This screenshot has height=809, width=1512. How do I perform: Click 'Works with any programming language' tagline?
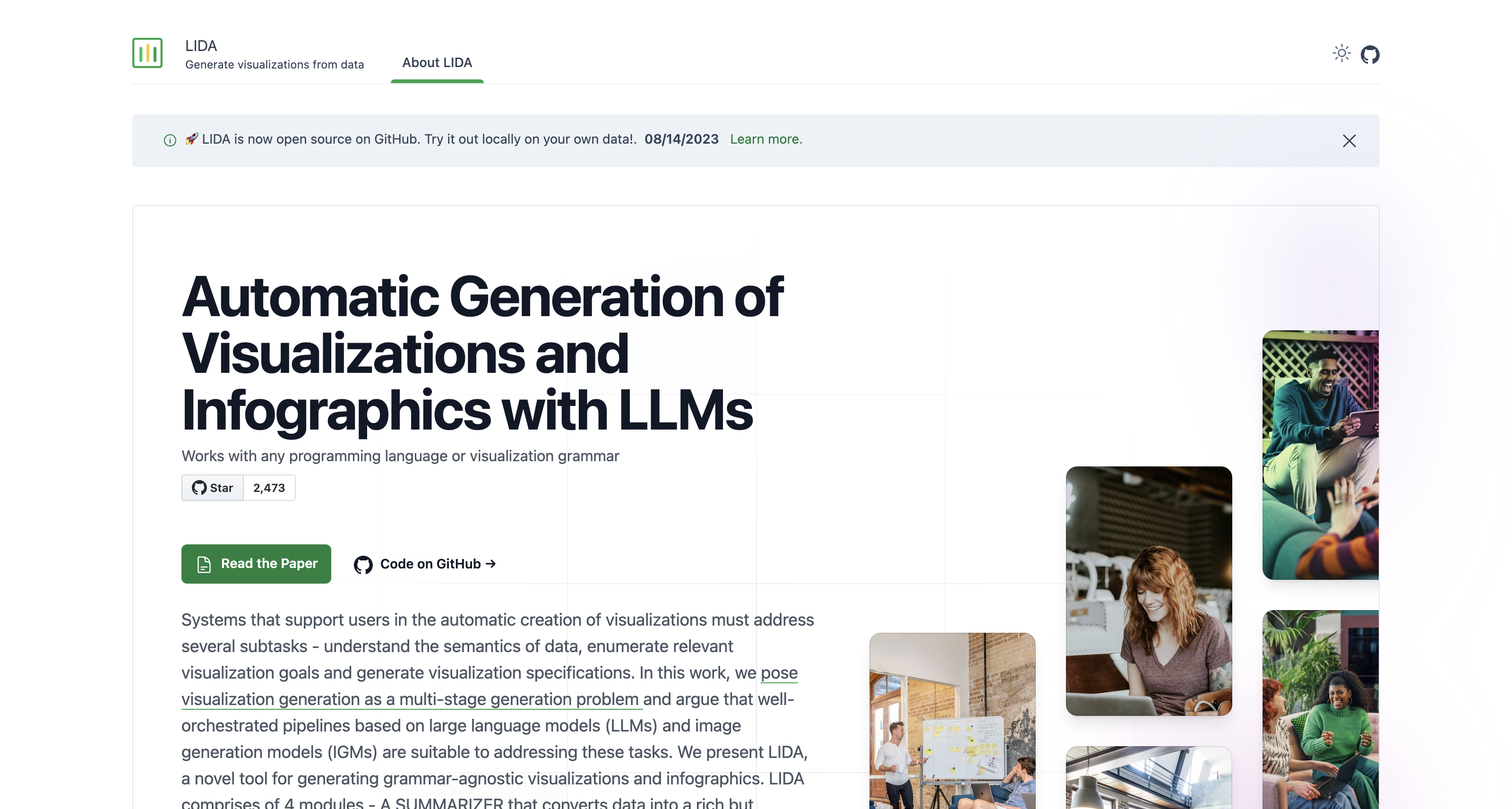(x=400, y=456)
